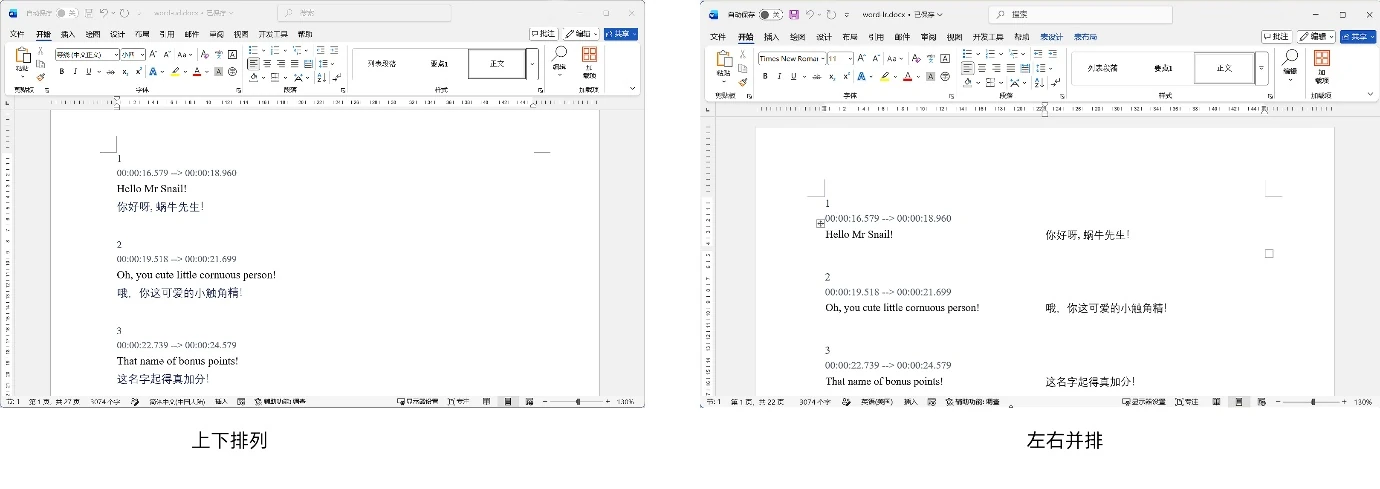
Task: Collapse the ribbon in the right Word window
Action: click(1370, 95)
